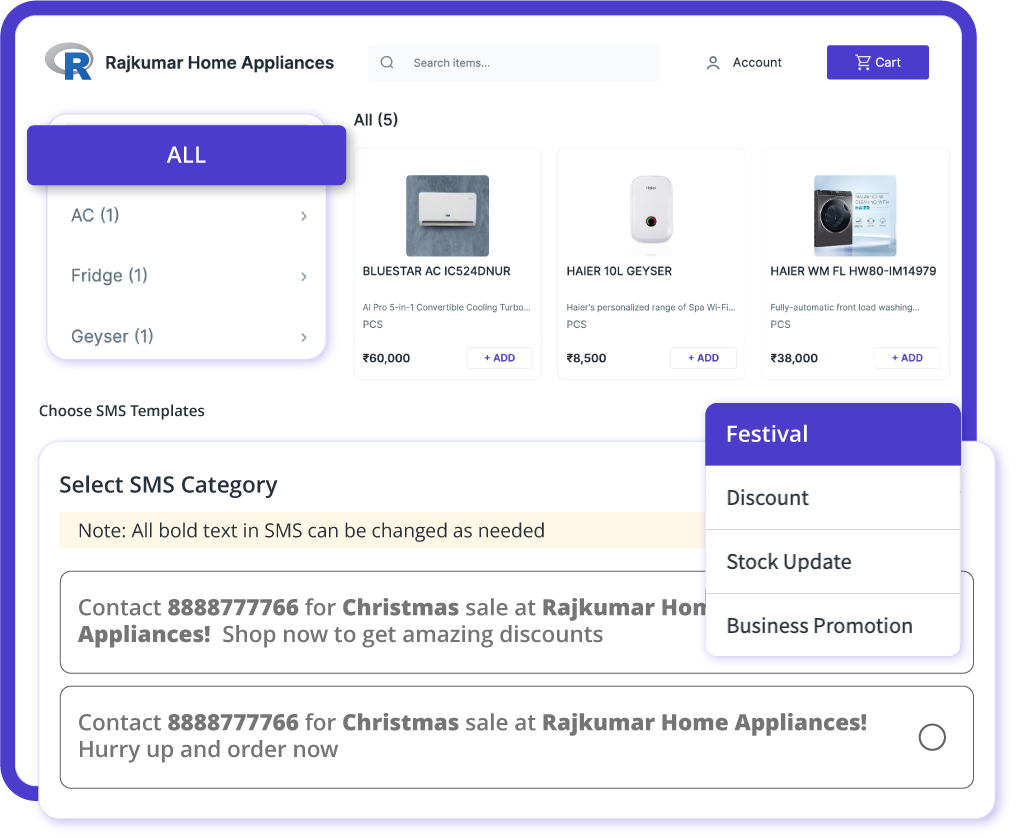1015x838 pixels.
Task: Click 'Haier's personalized range of Spa Wi-Fi...' description
Action: [651, 307]
